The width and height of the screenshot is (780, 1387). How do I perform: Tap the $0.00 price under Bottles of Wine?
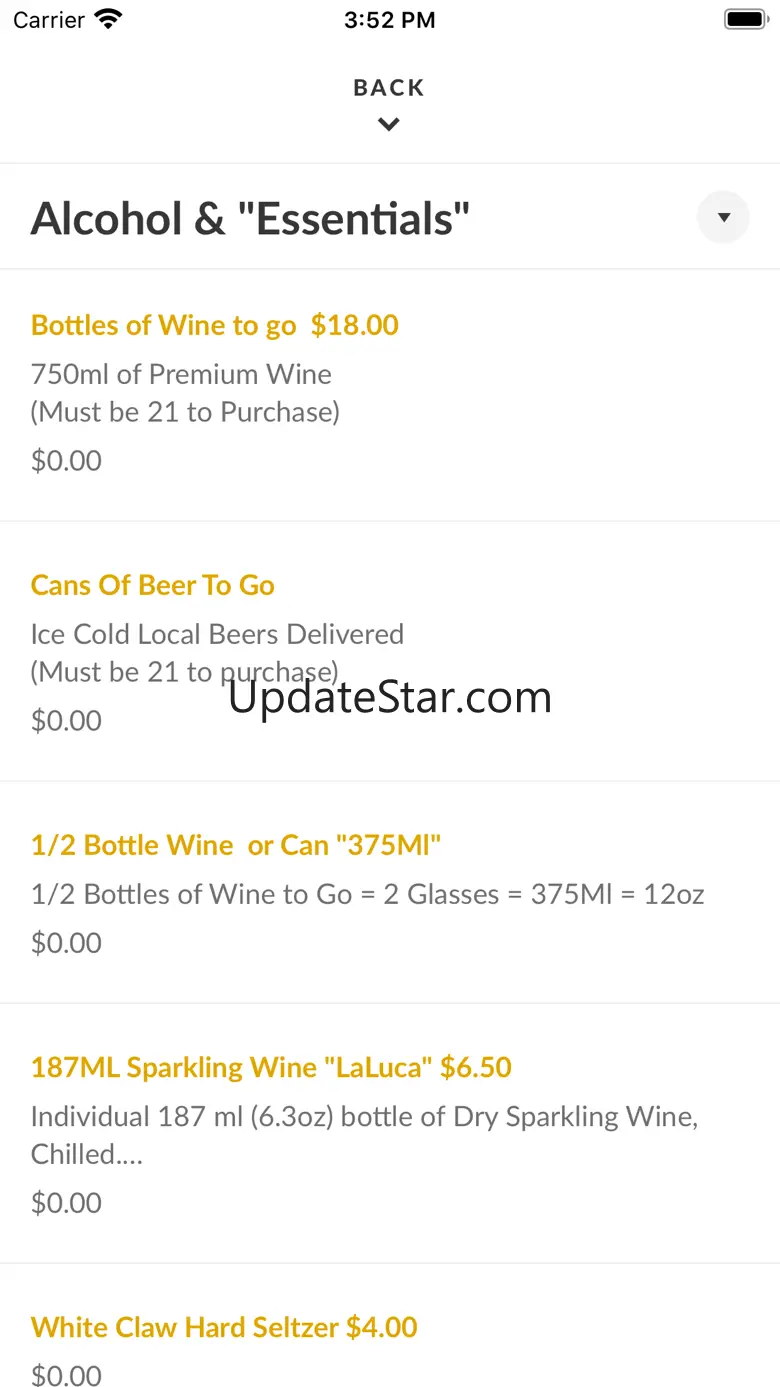click(x=66, y=460)
